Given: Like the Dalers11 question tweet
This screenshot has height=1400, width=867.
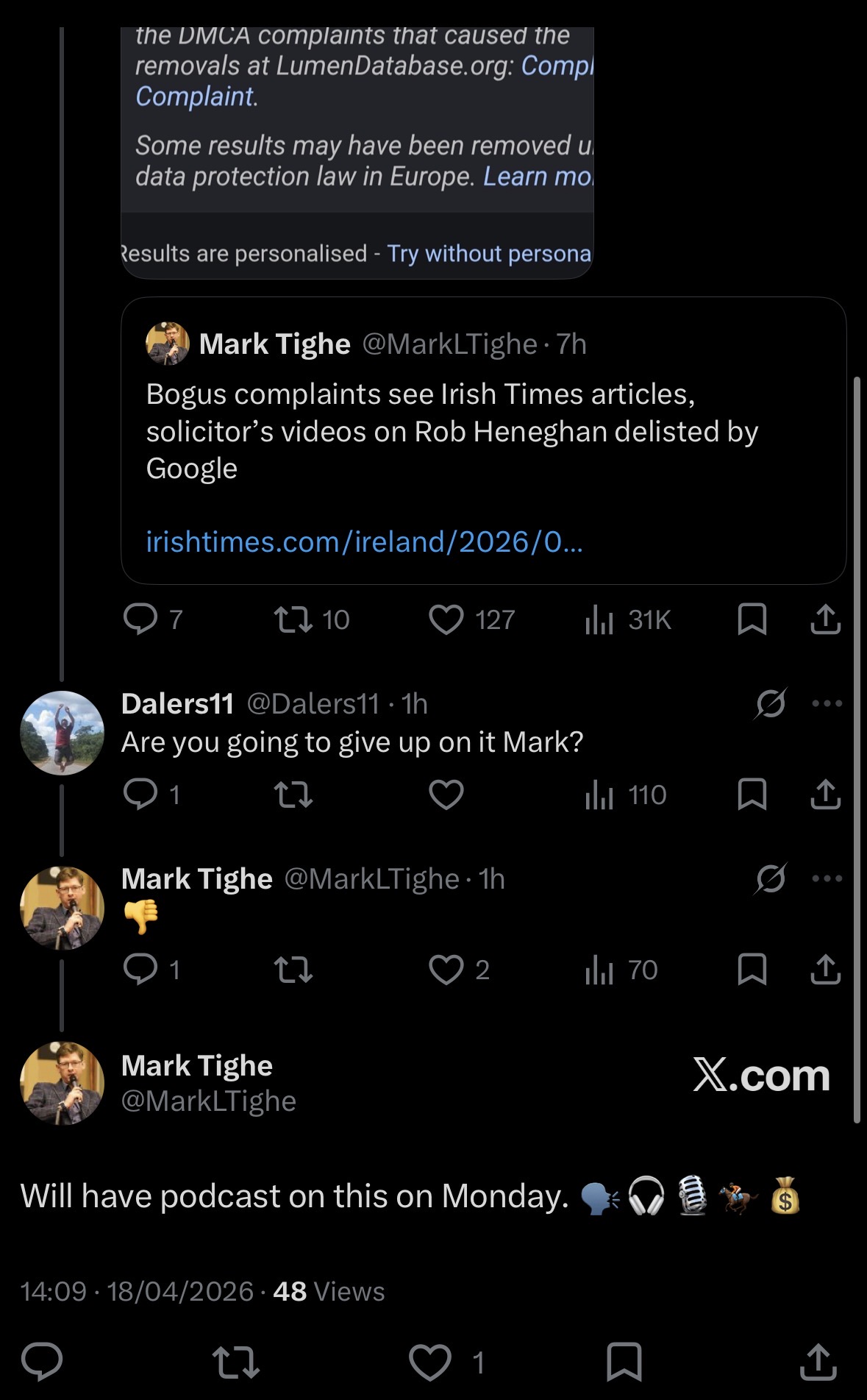Looking at the screenshot, I should pyautogui.click(x=446, y=795).
